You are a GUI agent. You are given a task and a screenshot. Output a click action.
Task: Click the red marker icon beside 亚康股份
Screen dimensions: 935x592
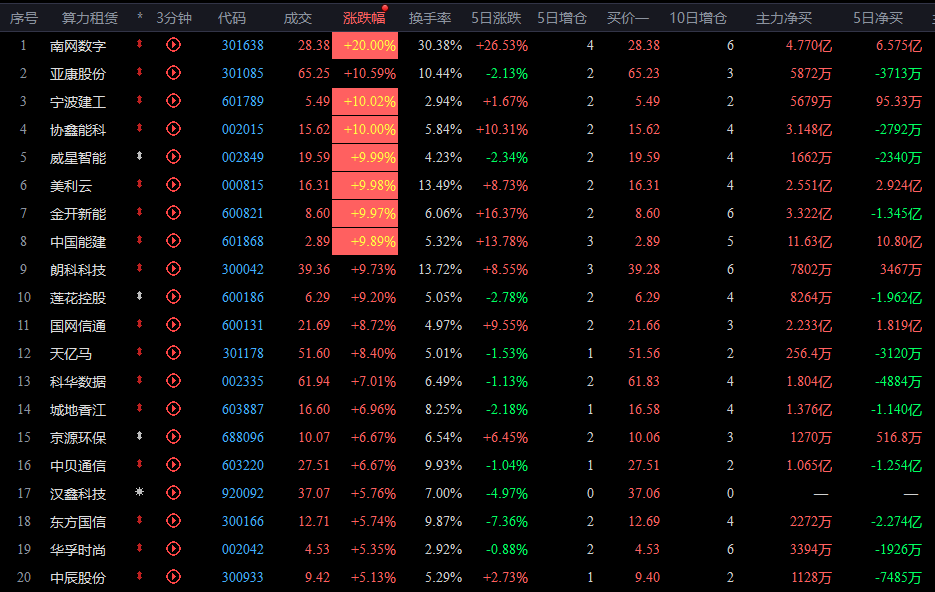(139, 73)
